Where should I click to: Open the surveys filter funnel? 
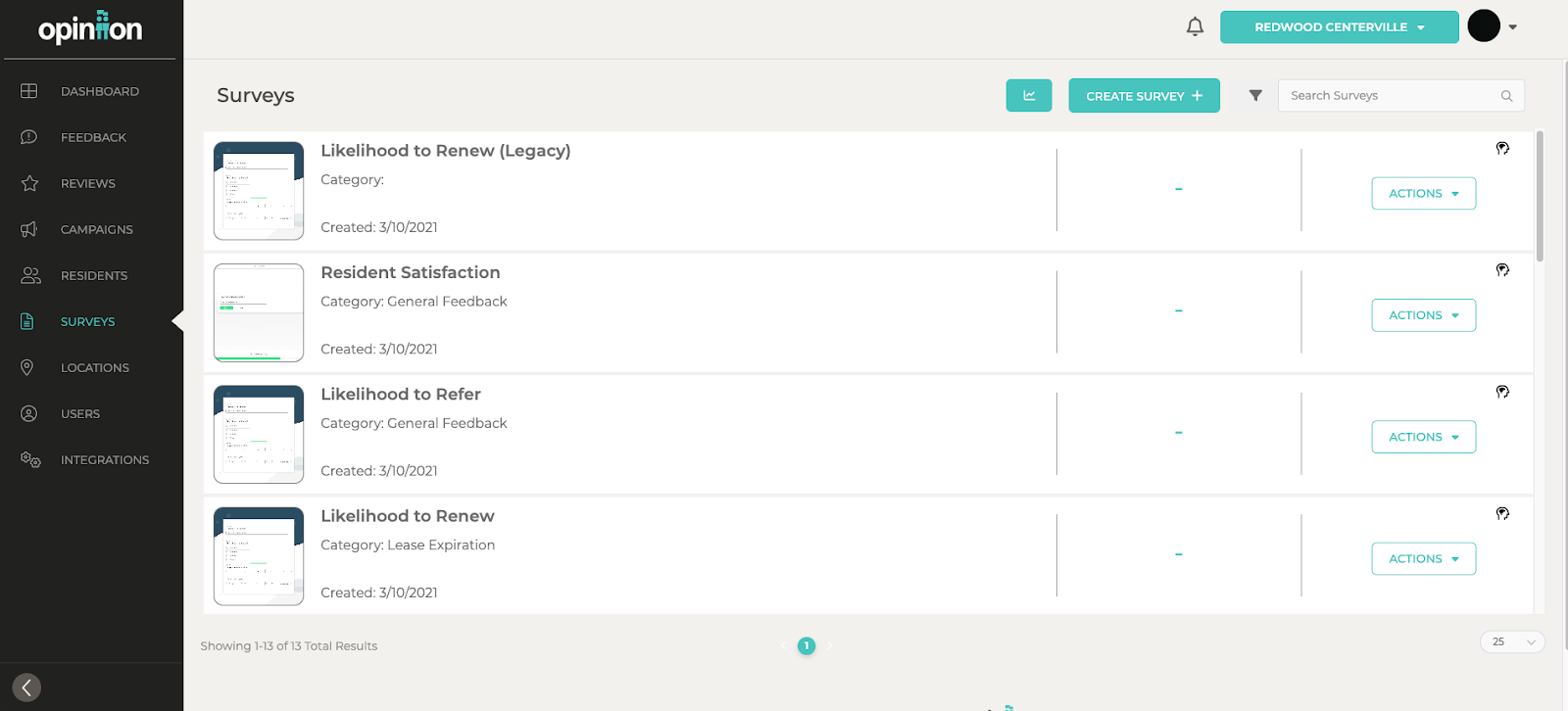coord(1255,95)
